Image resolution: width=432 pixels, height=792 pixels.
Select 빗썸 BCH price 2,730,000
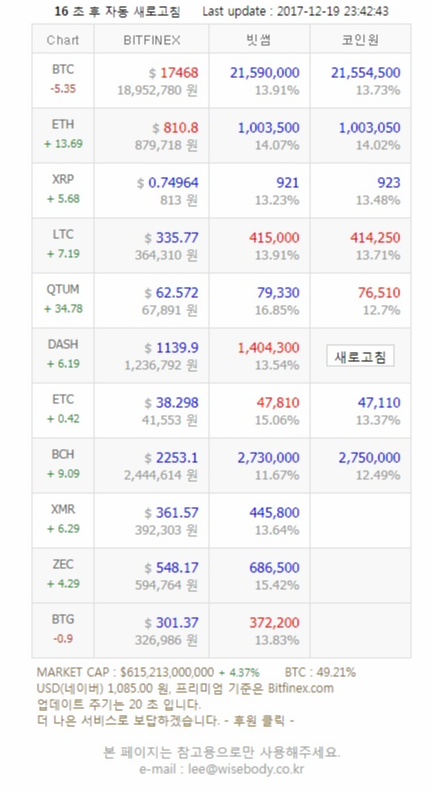click(x=269, y=458)
